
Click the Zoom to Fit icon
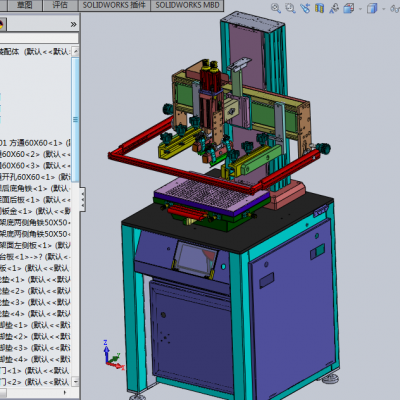pyautogui.click(x=276, y=8)
